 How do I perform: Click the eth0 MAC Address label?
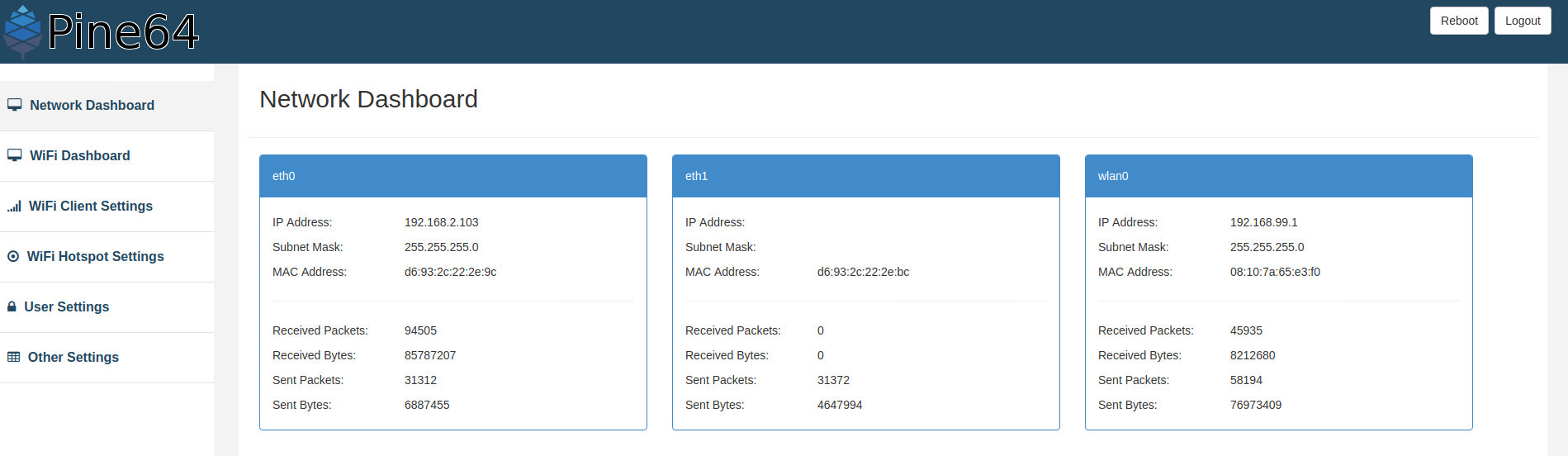310,272
